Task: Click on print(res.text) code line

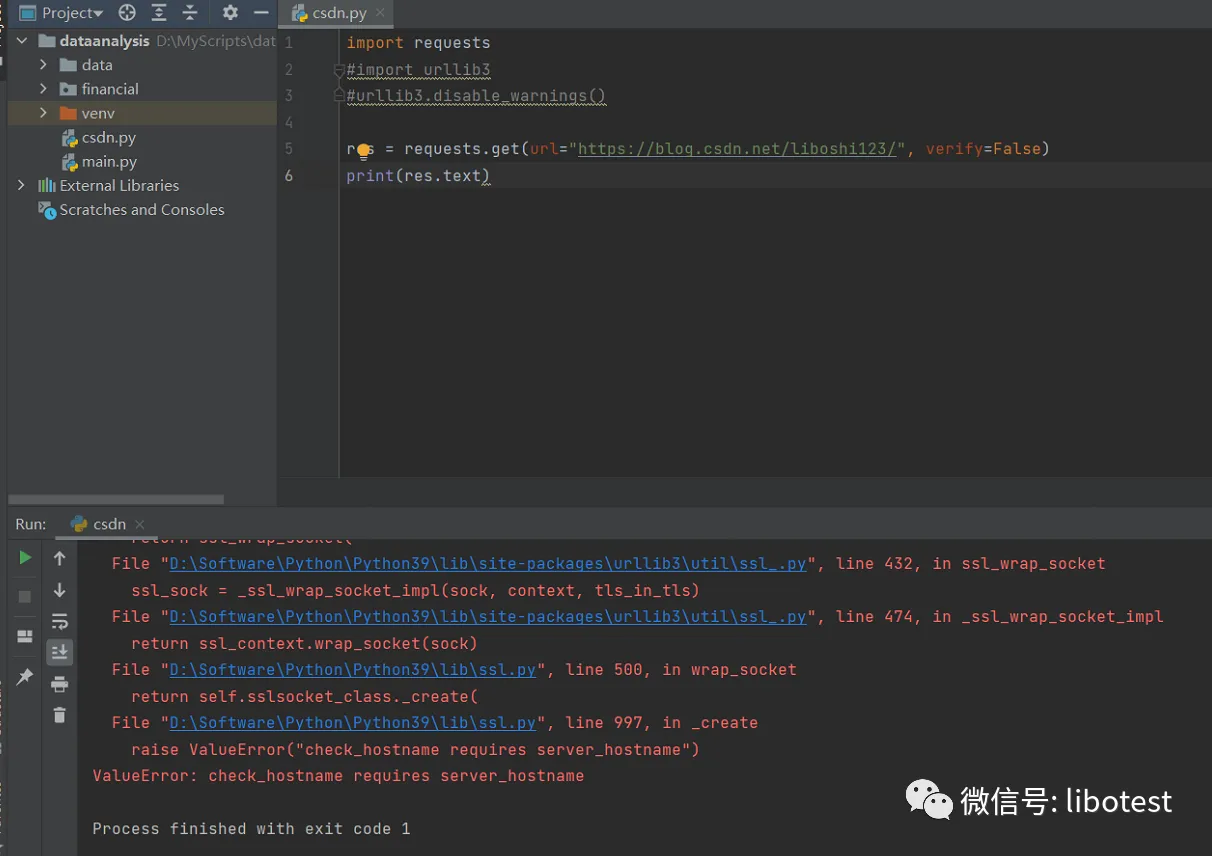Action: tap(418, 176)
